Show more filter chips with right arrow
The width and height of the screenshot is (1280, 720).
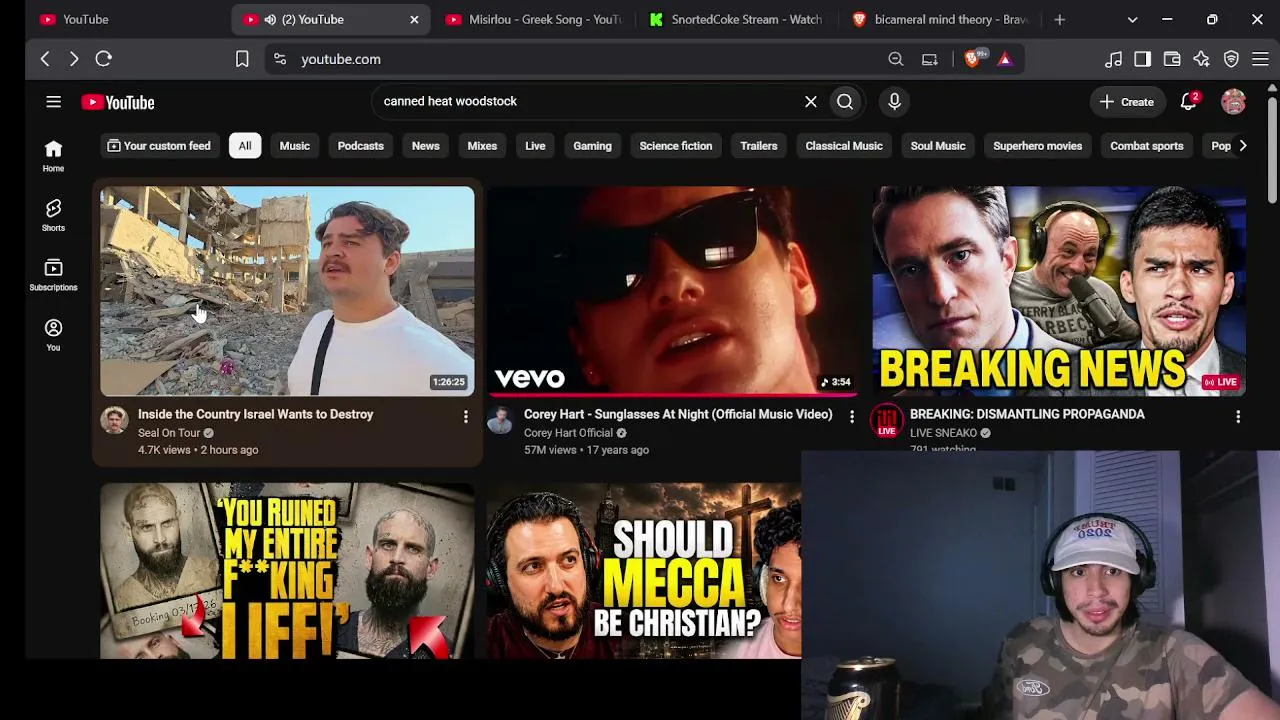tap(1242, 146)
